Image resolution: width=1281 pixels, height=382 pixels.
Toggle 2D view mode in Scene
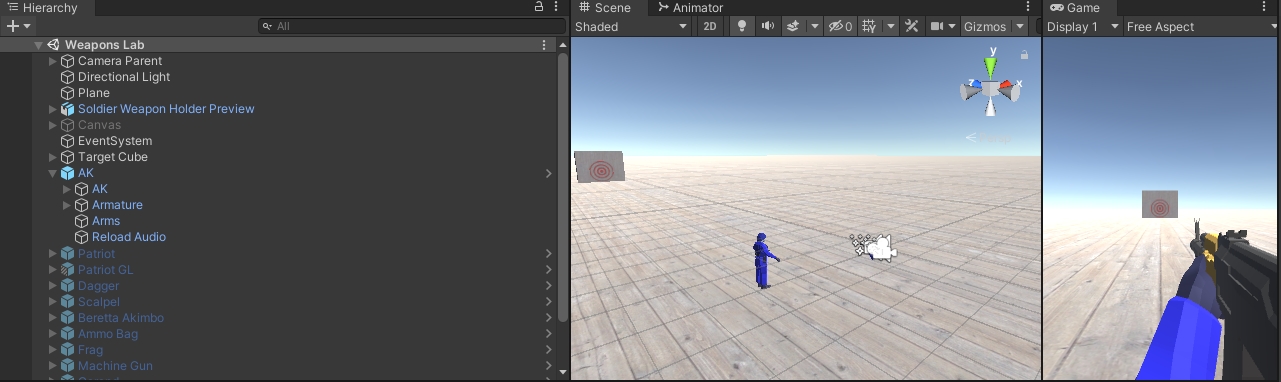[710, 27]
